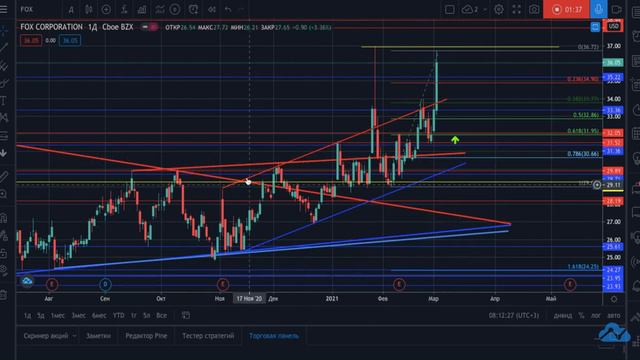Toggle stay in drawing mode pencil icon in left toolbar
640x360 pixels.
pos(4,236)
